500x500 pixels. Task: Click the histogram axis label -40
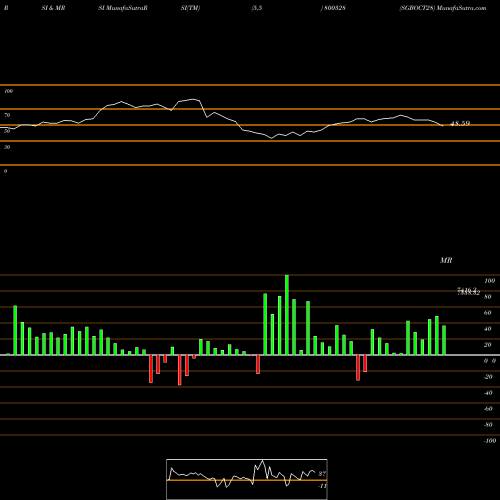488,393
